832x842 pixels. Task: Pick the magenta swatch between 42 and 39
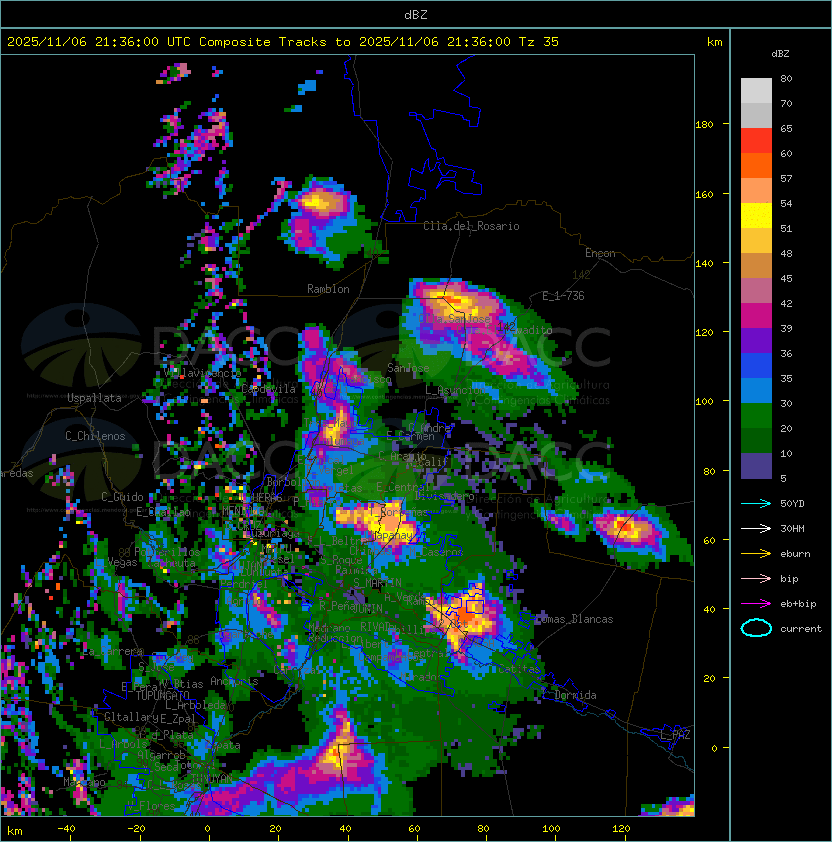coord(756,315)
